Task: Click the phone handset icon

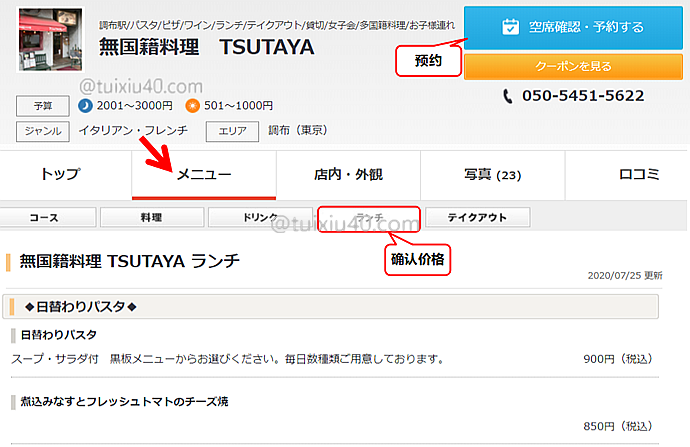Action: tap(507, 96)
